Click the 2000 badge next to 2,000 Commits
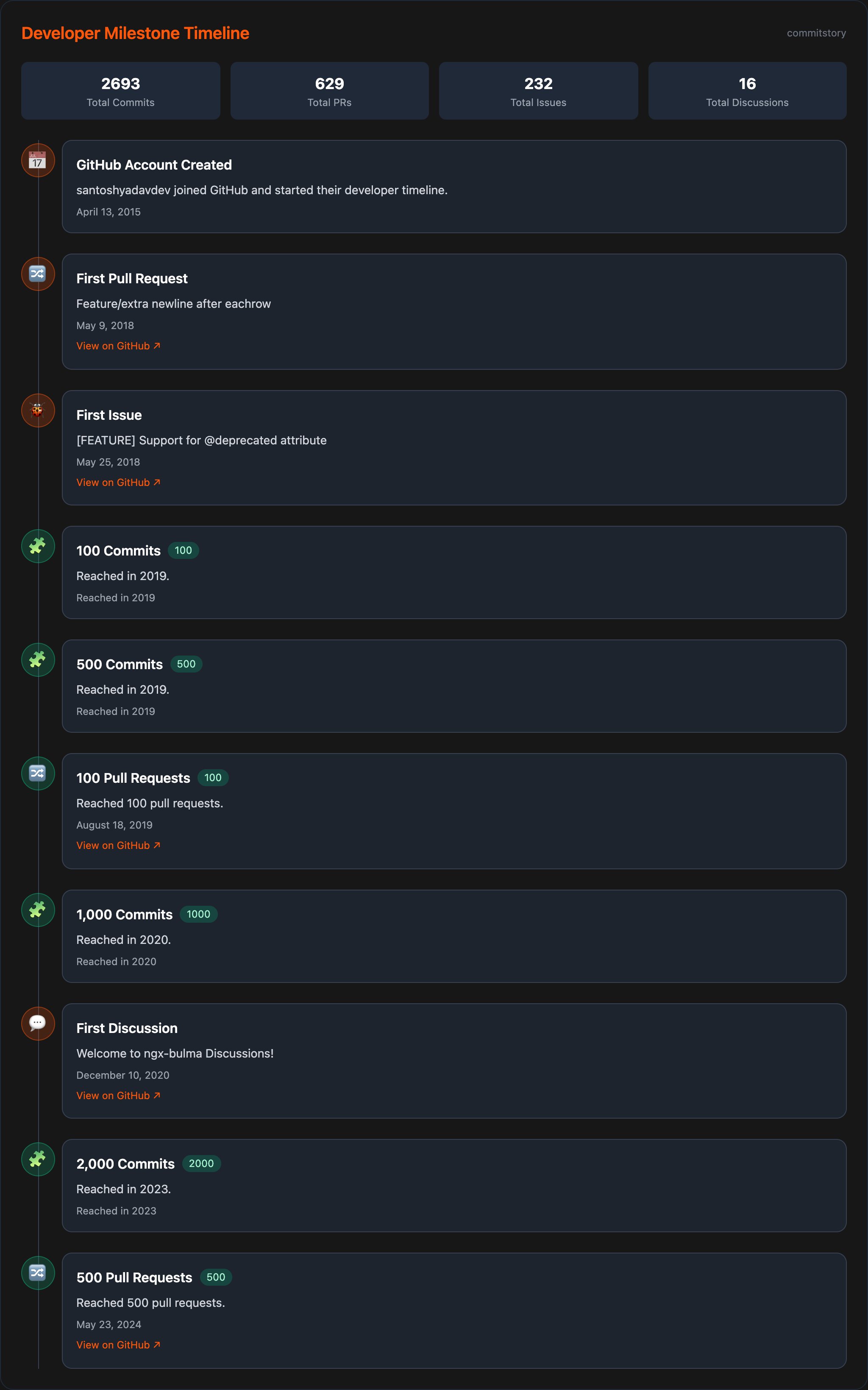Viewport: 868px width, 1390px height. click(x=201, y=1163)
